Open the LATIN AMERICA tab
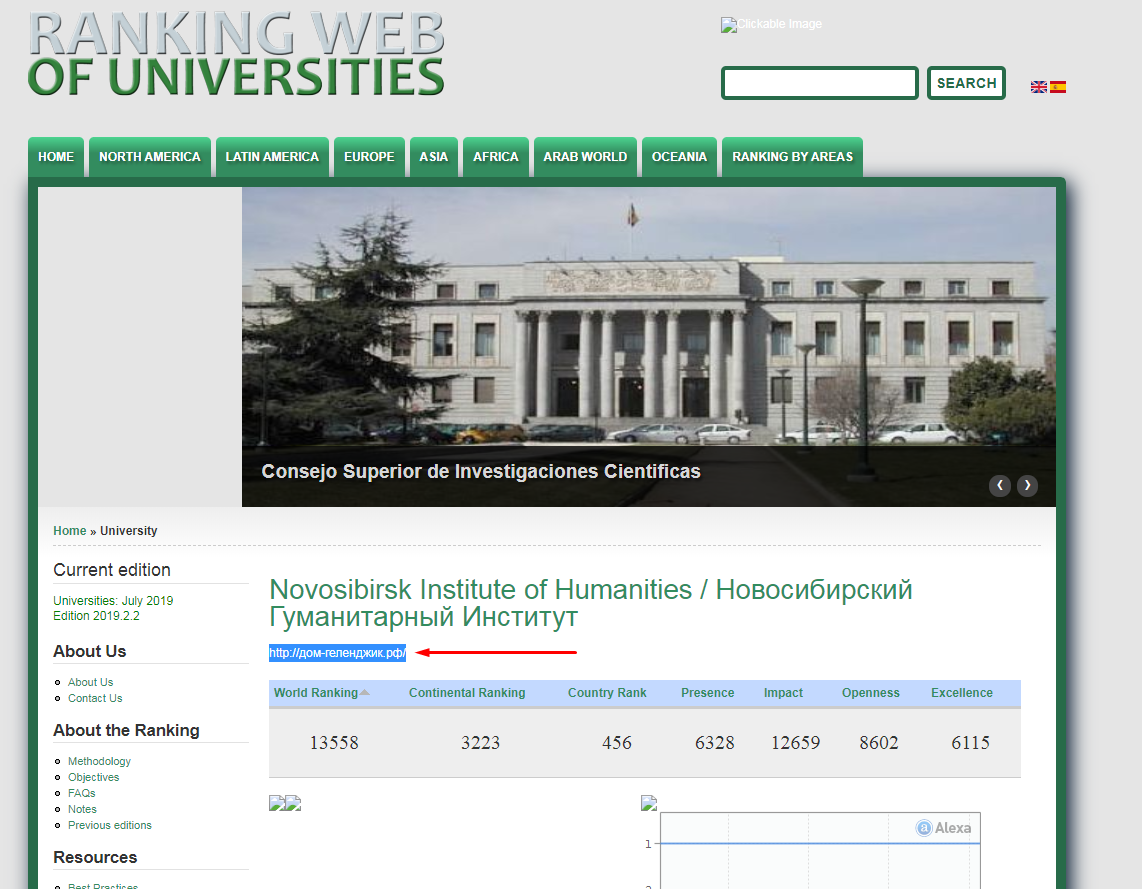This screenshot has height=889, width=1142. (x=272, y=157)
